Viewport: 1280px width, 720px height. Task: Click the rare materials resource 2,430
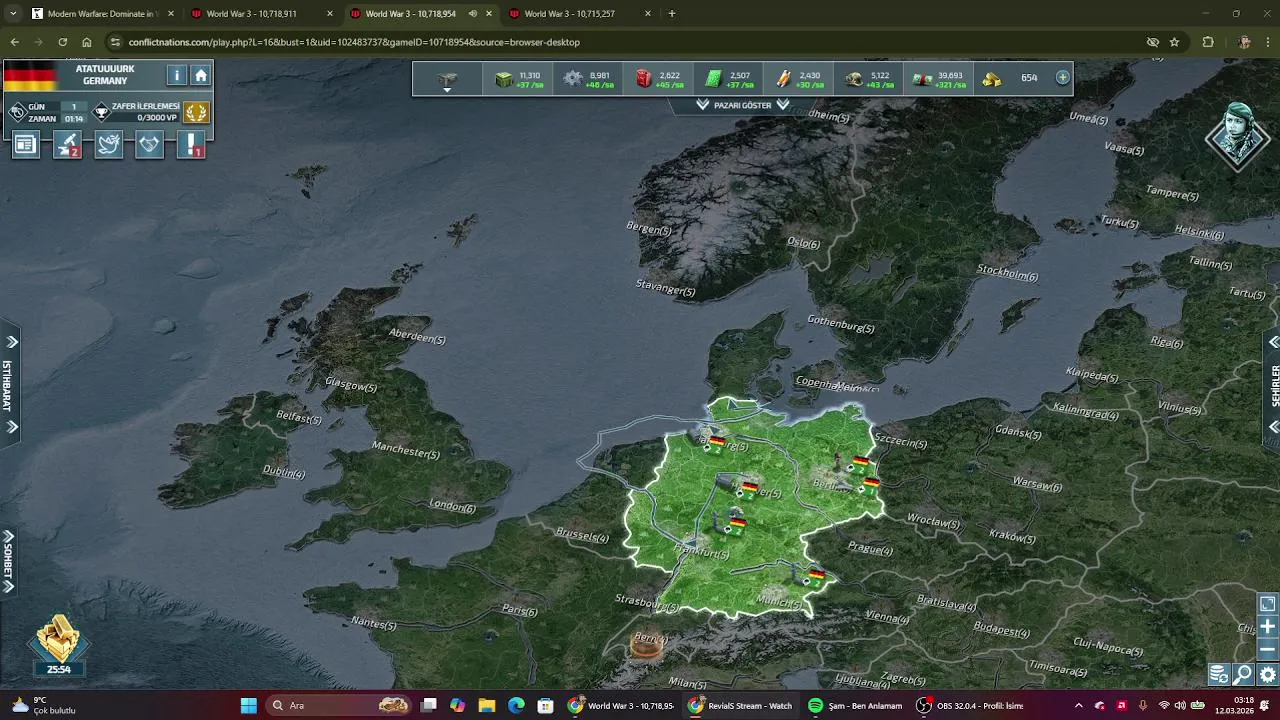click(x=798, y=79)
